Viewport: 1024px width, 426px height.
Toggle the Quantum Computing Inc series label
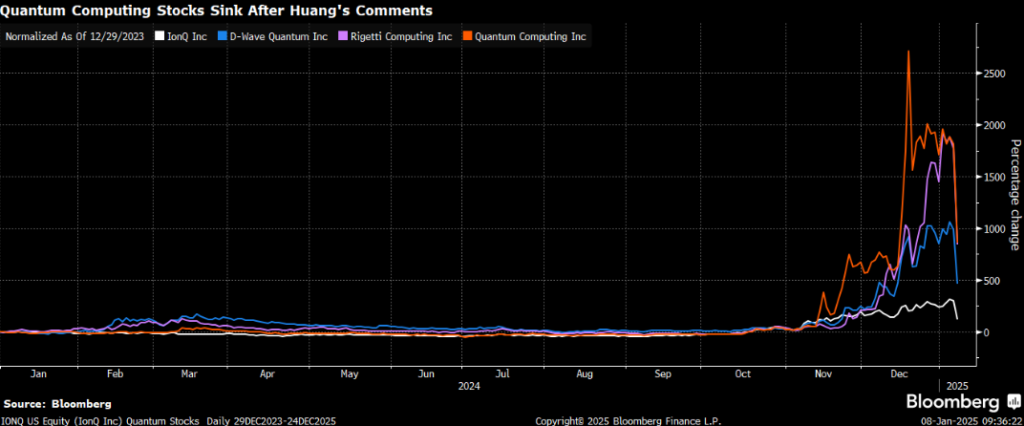[x=531, y=37]
